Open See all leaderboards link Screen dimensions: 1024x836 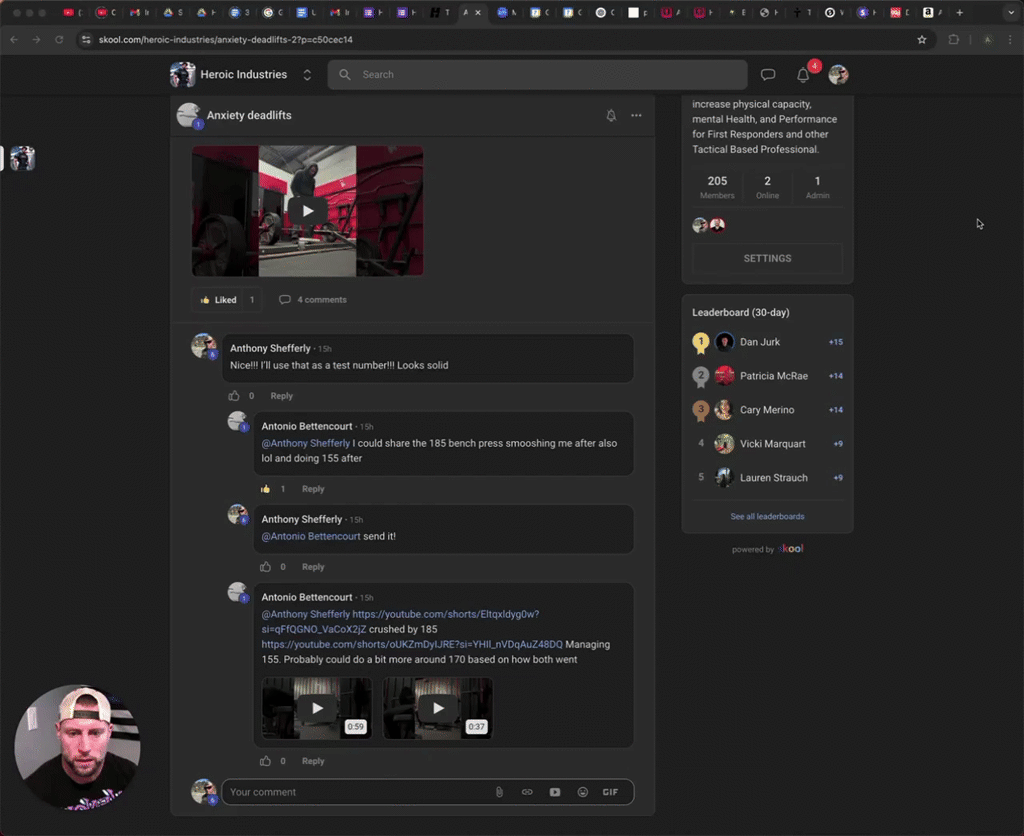coord(767,517)
